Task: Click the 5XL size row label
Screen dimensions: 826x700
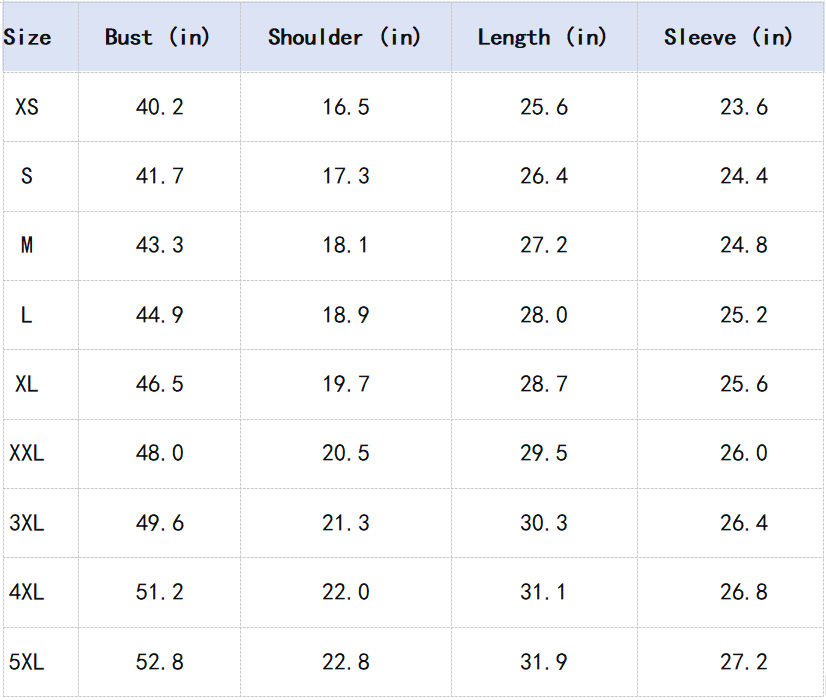Action: (27, 662)
